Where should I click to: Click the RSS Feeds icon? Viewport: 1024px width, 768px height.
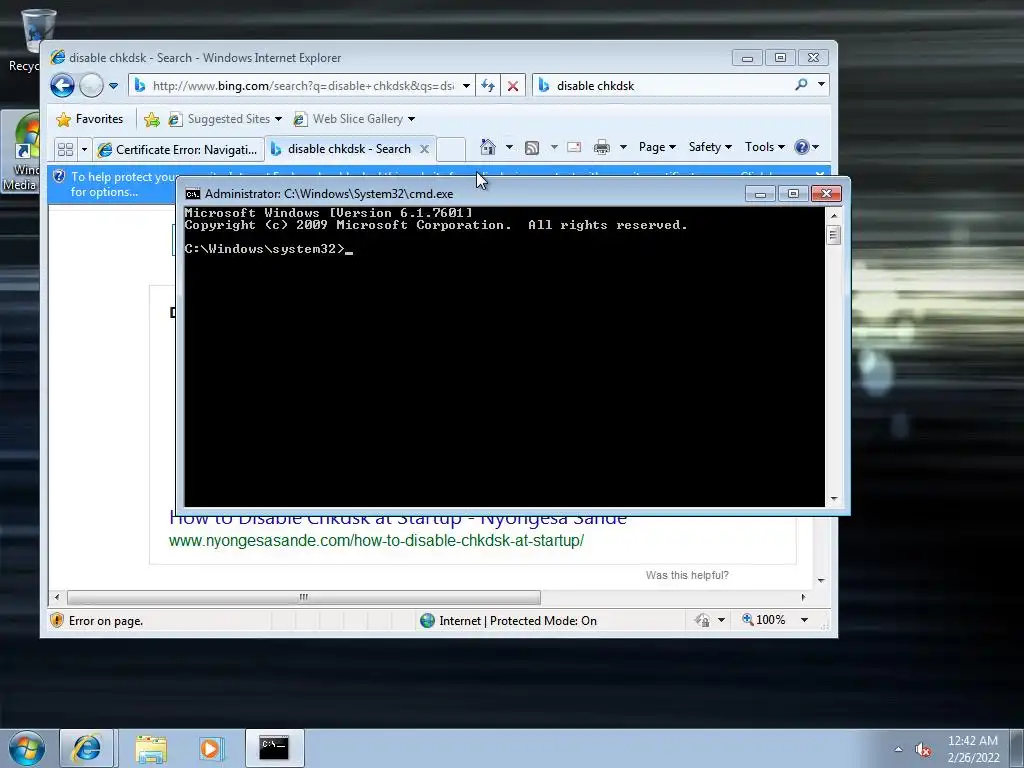click(x=532, y=148)
